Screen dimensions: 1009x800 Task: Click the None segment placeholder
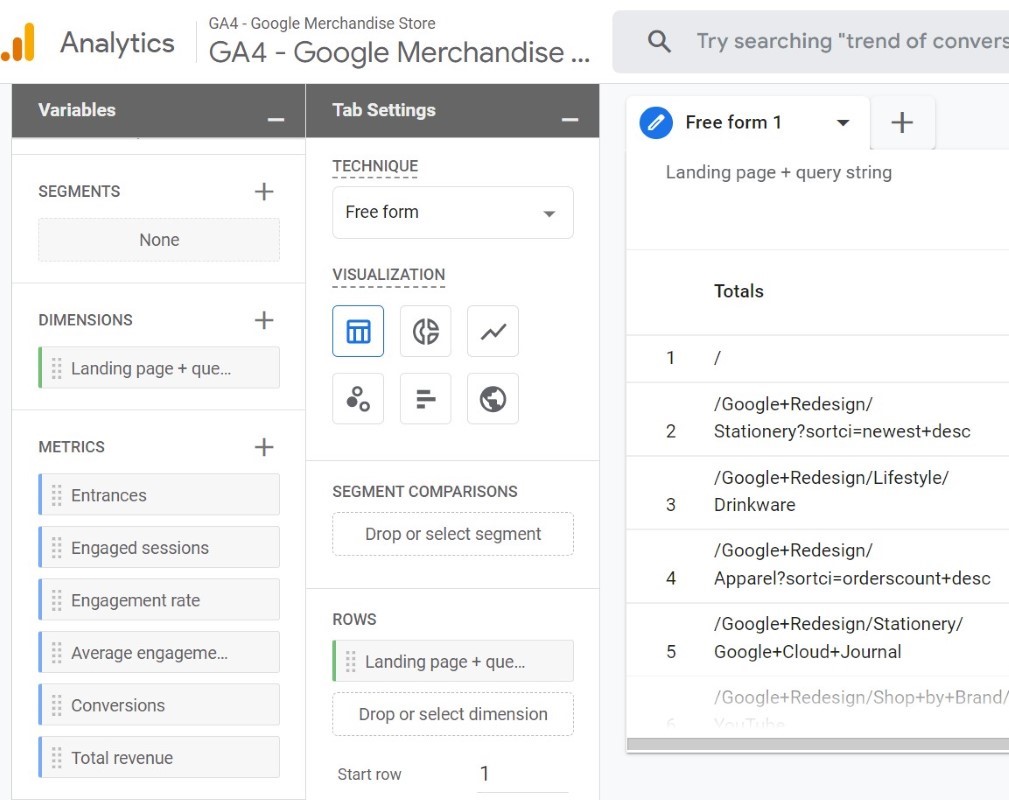point(159,240)
